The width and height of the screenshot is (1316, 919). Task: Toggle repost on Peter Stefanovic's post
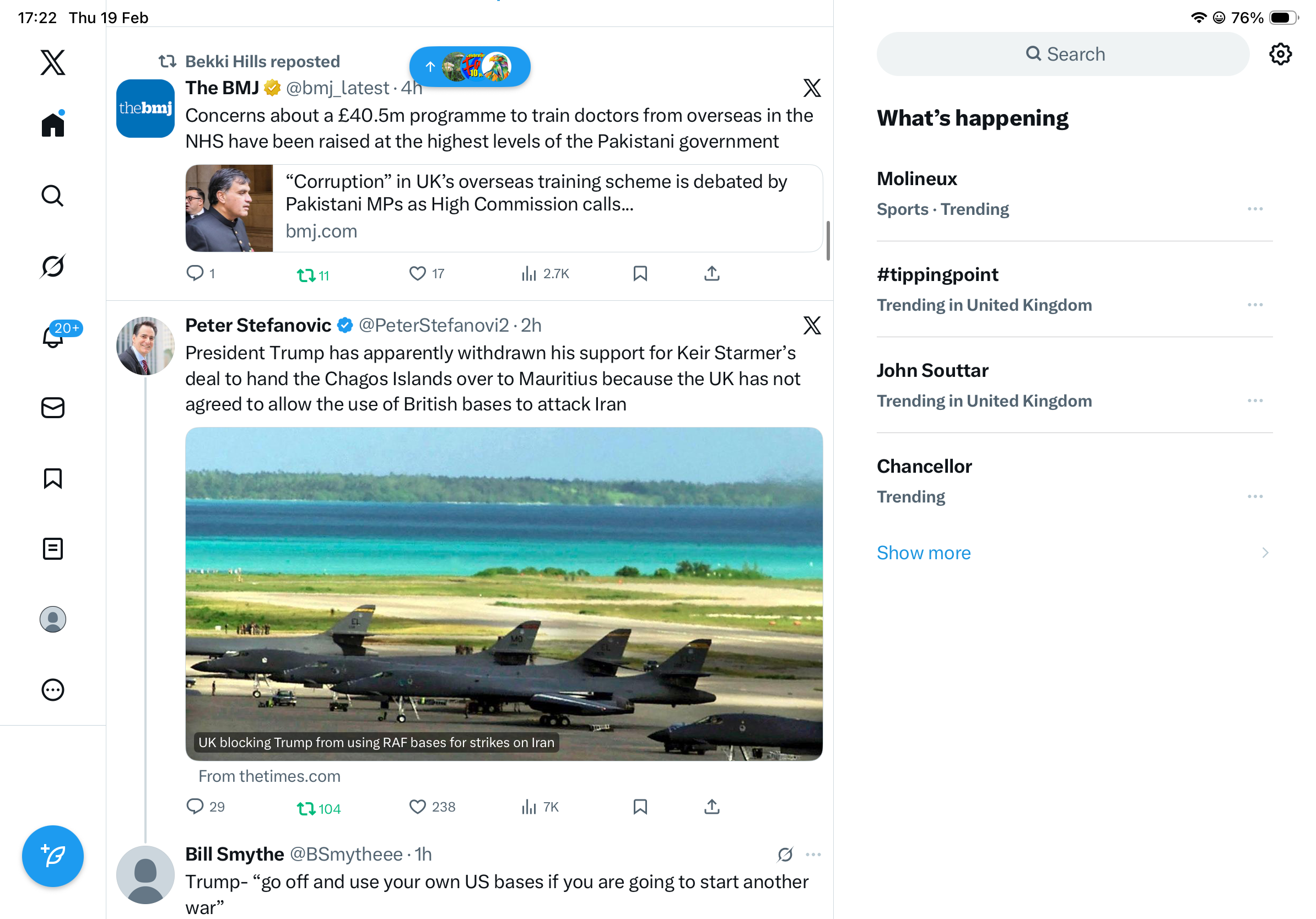[306, 808]
